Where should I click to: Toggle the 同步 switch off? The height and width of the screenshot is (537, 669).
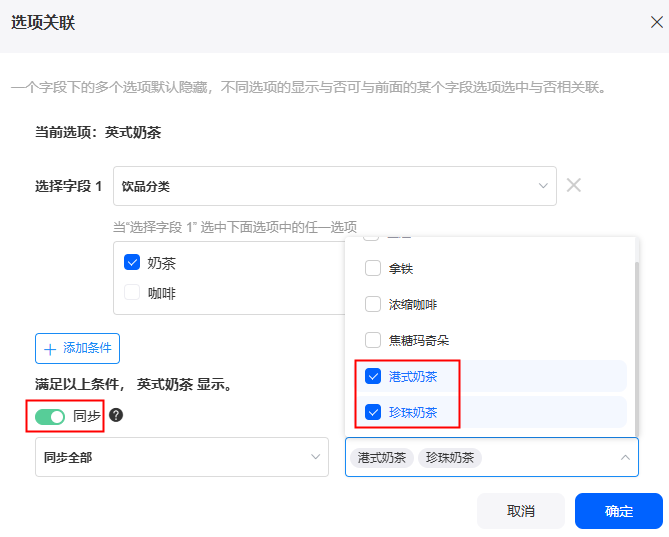(50, 416)
